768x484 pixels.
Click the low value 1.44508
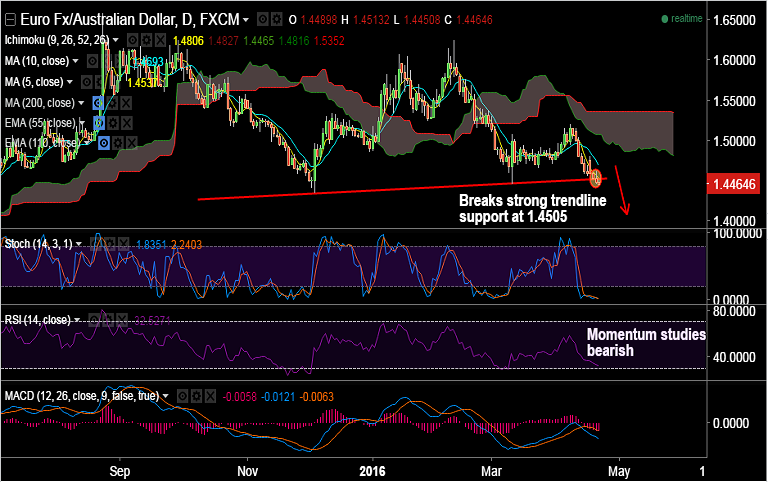coord(422,20)
